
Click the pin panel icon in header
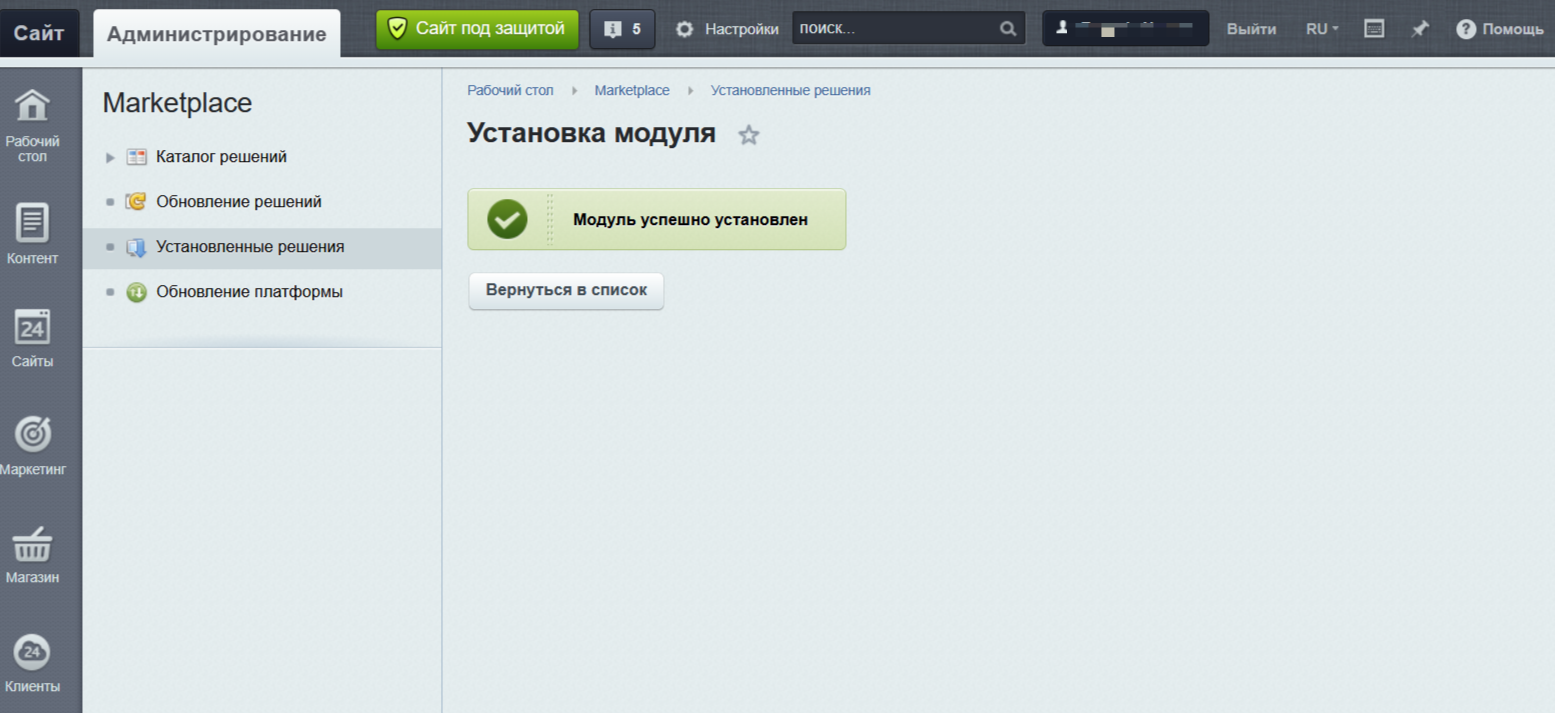click(1420, 29)
